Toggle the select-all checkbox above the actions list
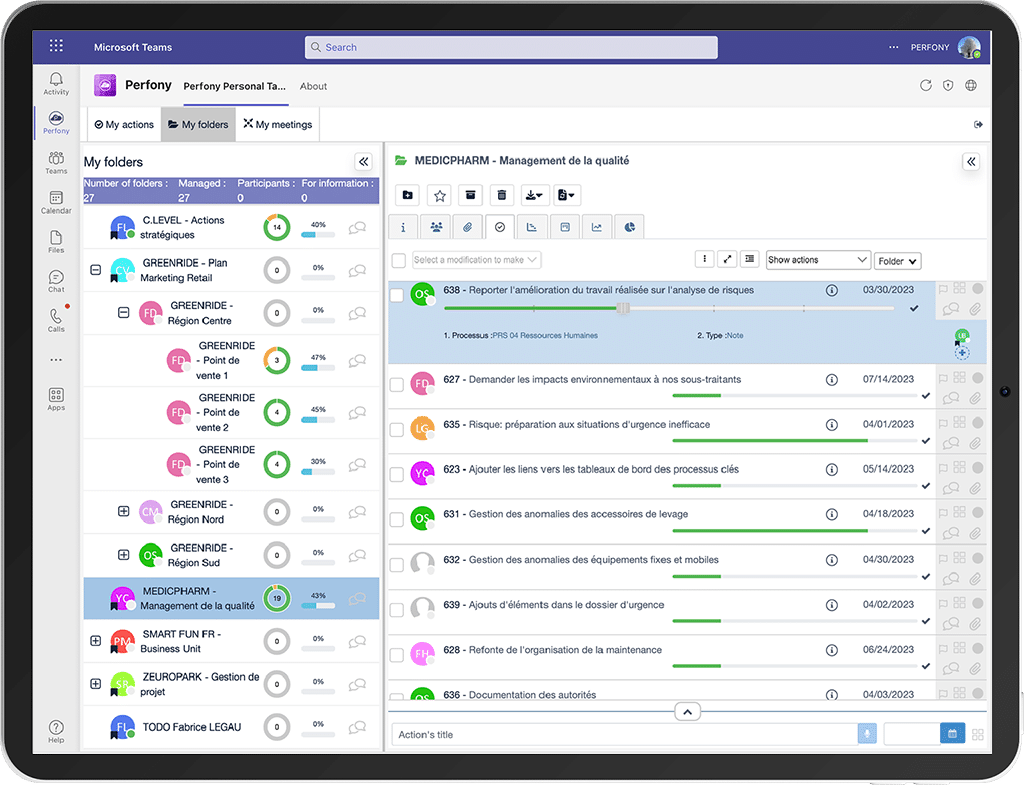The width and height of the screenshot is (1024, 785). click(x=399, y=260)
